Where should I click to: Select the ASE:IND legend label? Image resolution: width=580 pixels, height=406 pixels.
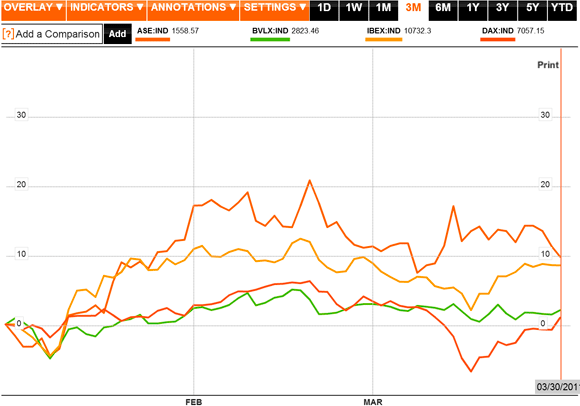click(x=152, y=31)
